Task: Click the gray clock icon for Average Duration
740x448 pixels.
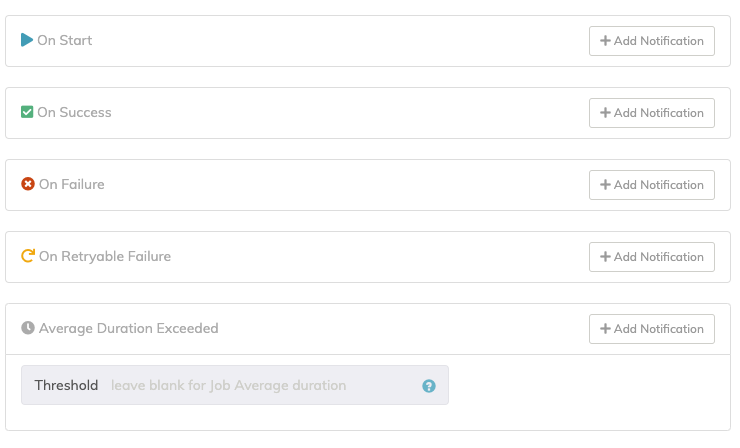Action: [28, 328]
